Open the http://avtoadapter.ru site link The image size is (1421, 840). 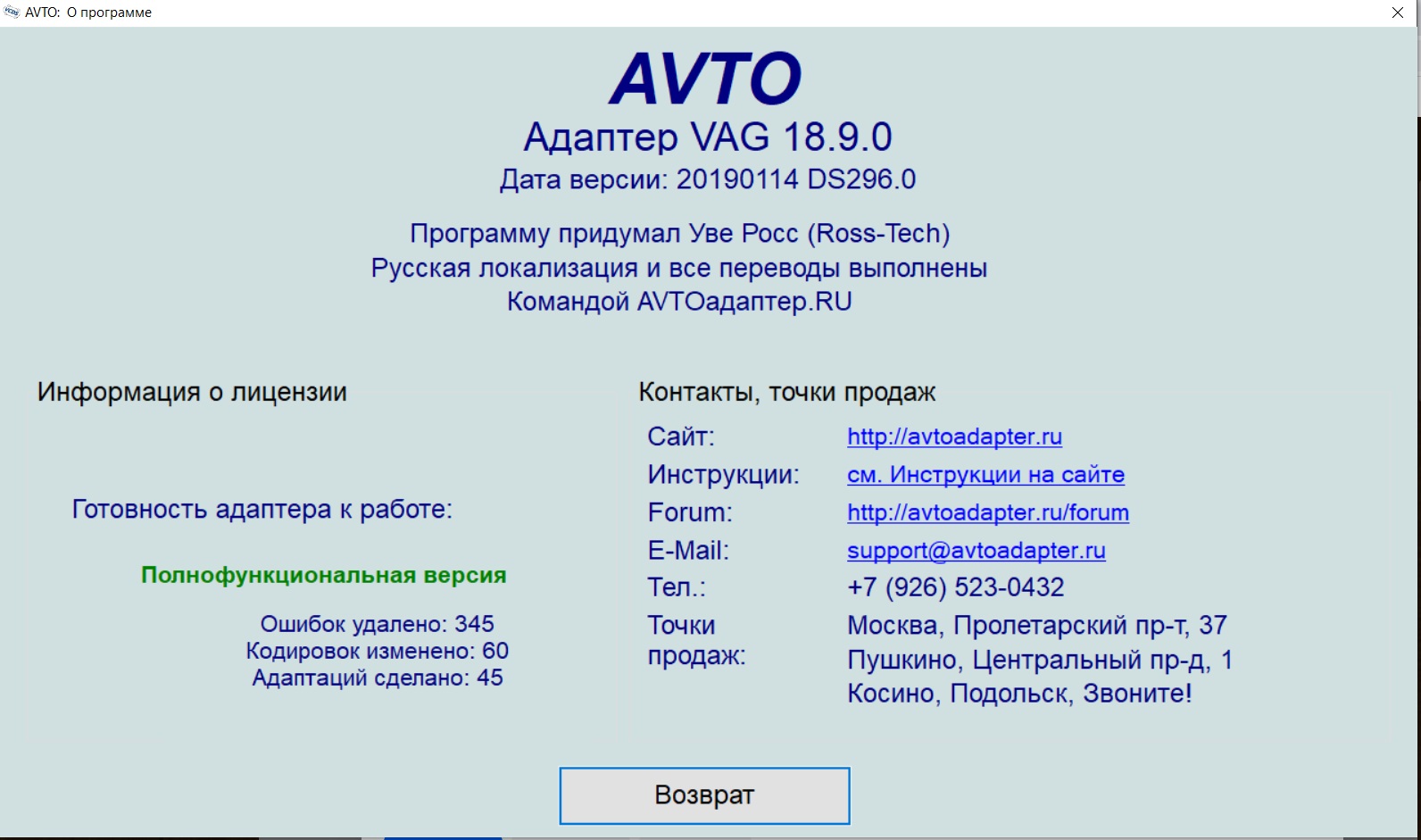pyautogui.click(x=954, y=437)
